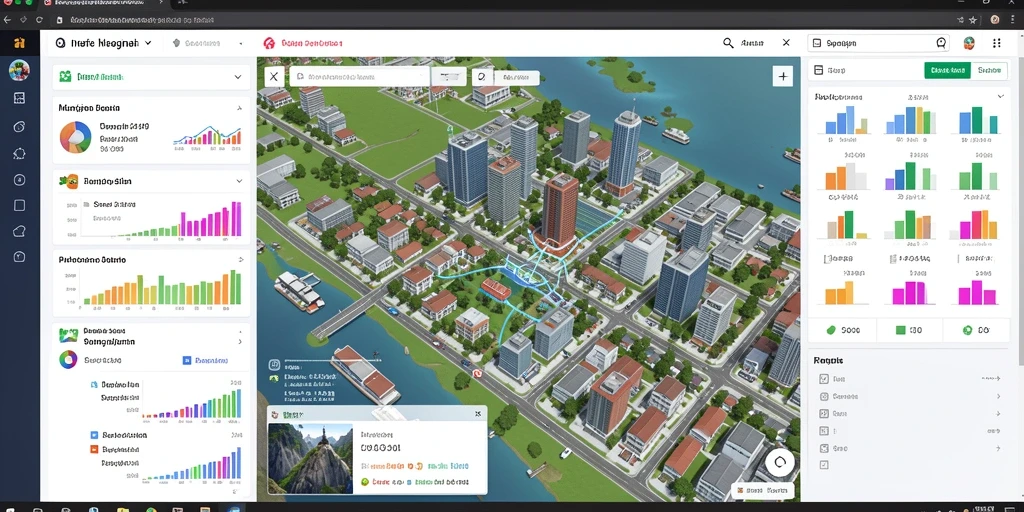Click the green ring indicator in stats row
Screen dimensions: 1024x512
point(967,330)
